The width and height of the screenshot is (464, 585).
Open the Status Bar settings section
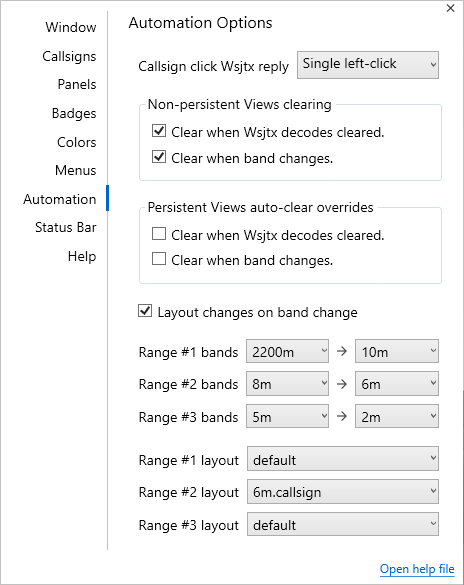[x=66, y=227]
